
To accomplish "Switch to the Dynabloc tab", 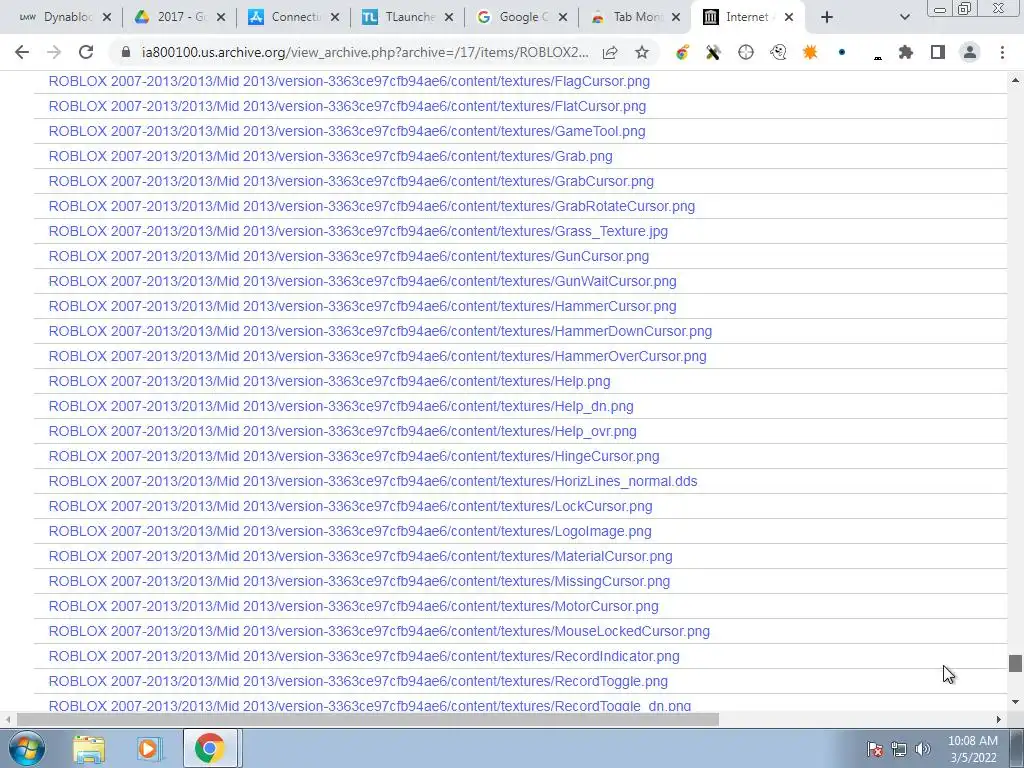I will pos(57,17).
